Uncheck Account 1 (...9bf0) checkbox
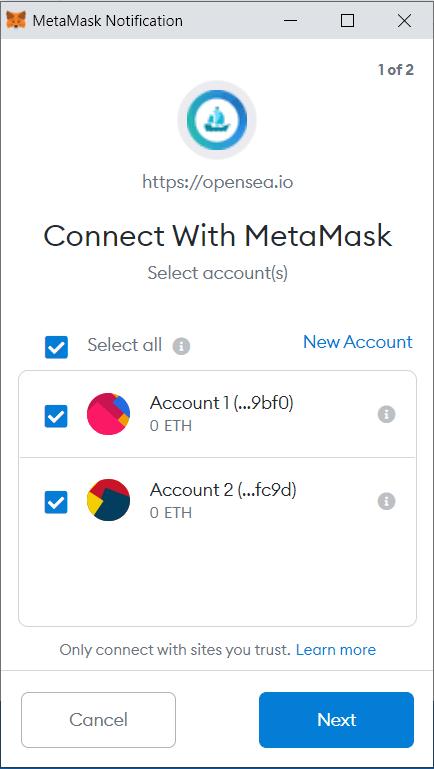The image size is (434, 769). point(56,416)
